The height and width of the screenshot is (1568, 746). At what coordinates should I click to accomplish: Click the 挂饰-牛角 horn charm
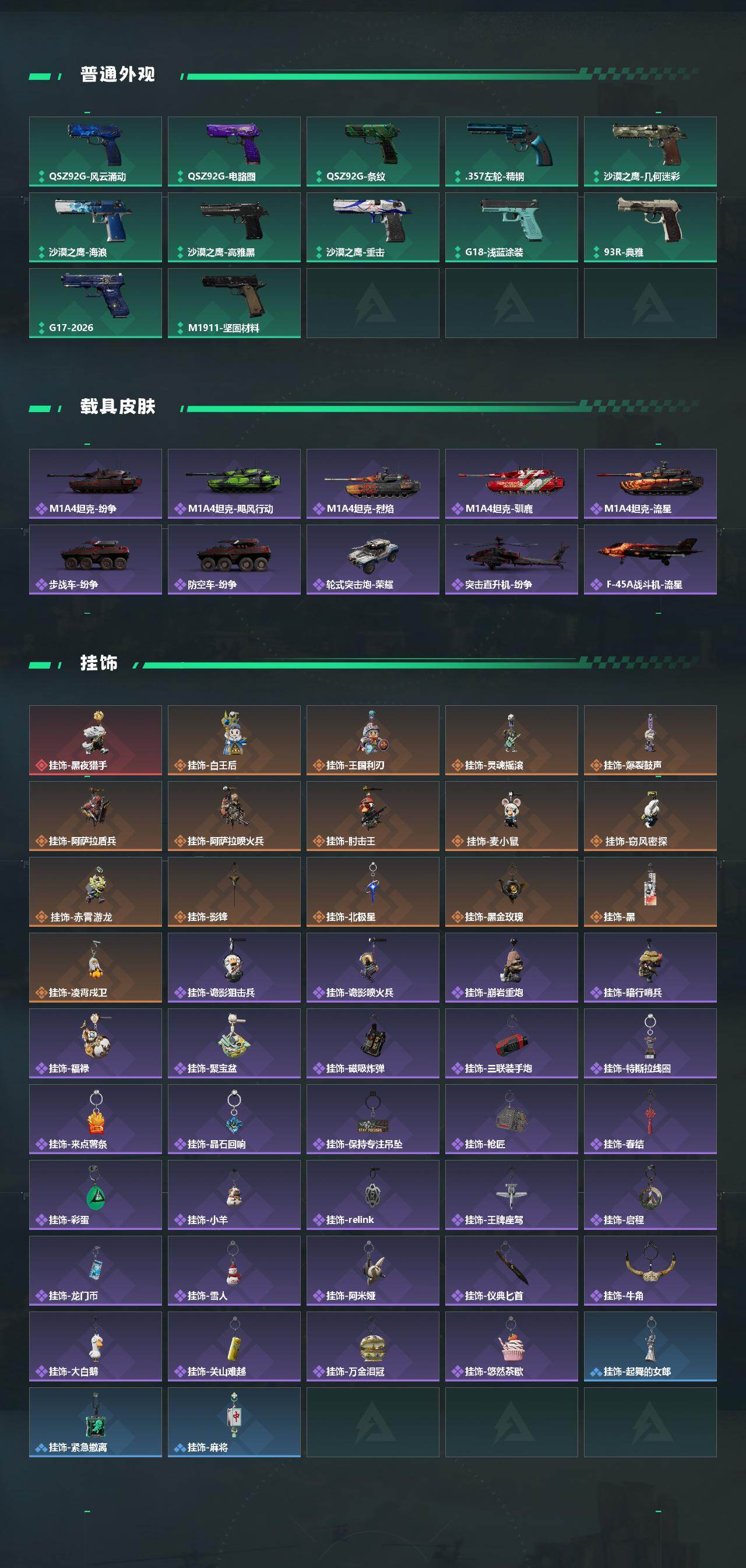pos(650,1270)
